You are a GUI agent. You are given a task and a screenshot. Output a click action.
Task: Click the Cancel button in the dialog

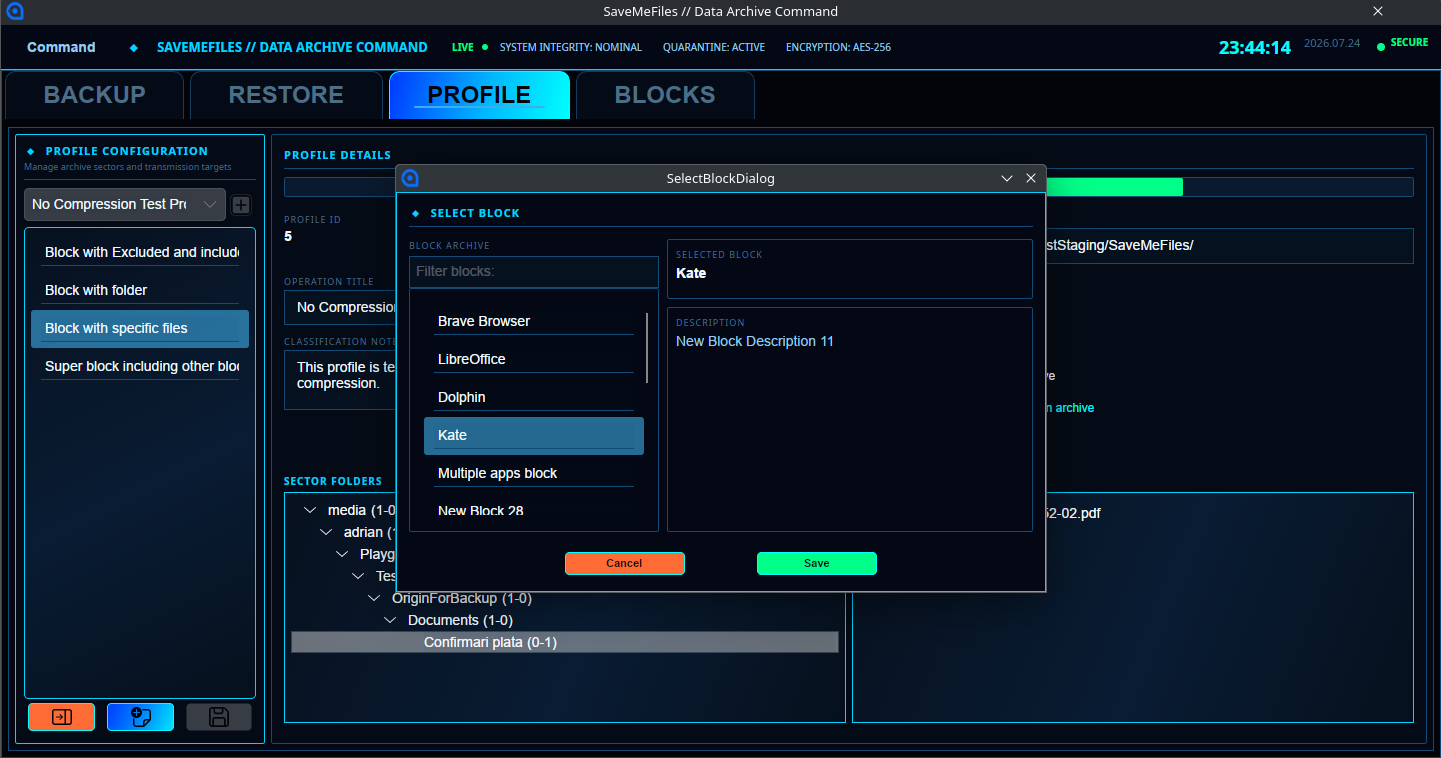tap(624, 563)
